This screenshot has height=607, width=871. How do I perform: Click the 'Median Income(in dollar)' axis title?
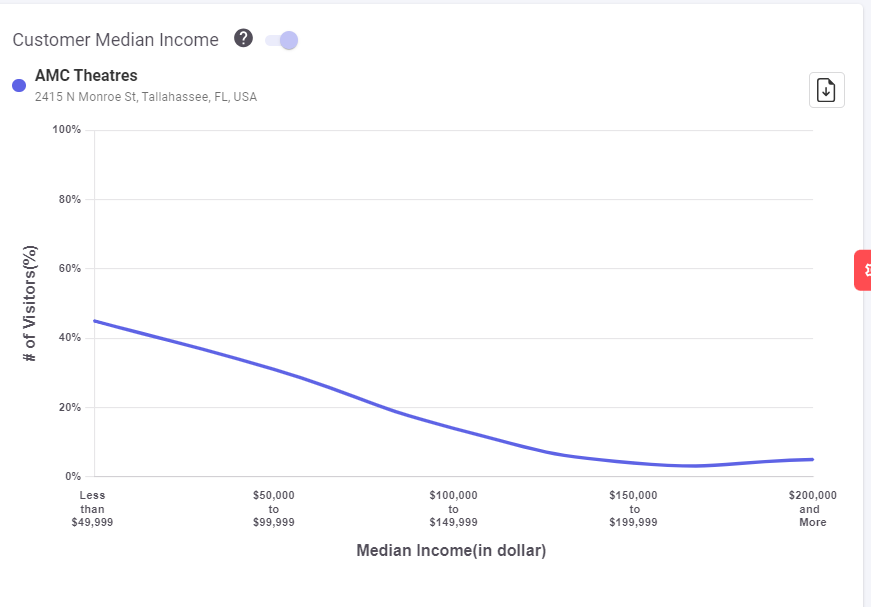(x=451, y=550)
